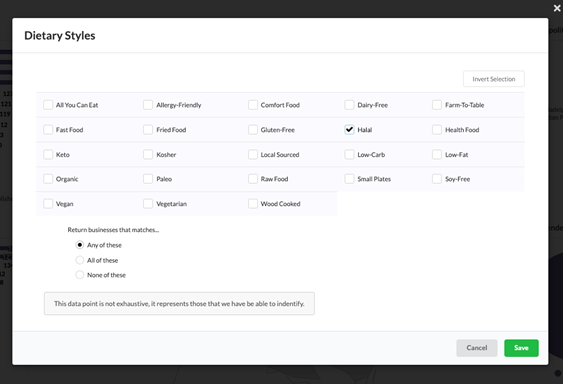Tick the Keto checkbox
The width and height of the screenshot is (563, 384).
(x=48, y=154)
